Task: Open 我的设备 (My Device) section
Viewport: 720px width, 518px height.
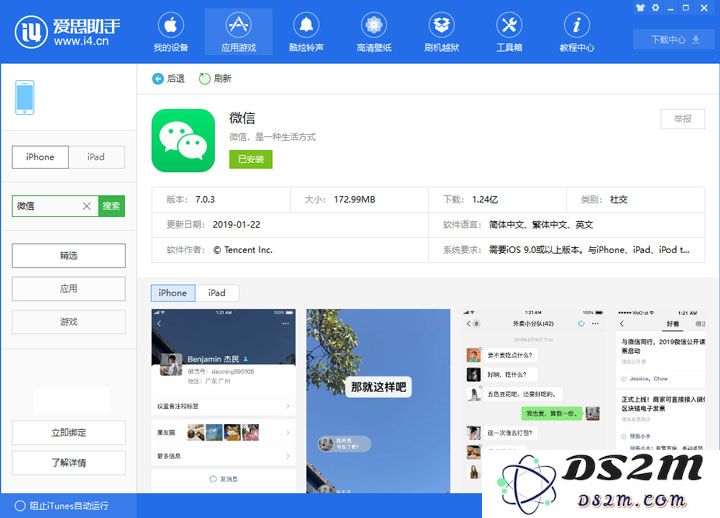Action: pyautogui.click(x=170, y=32)
